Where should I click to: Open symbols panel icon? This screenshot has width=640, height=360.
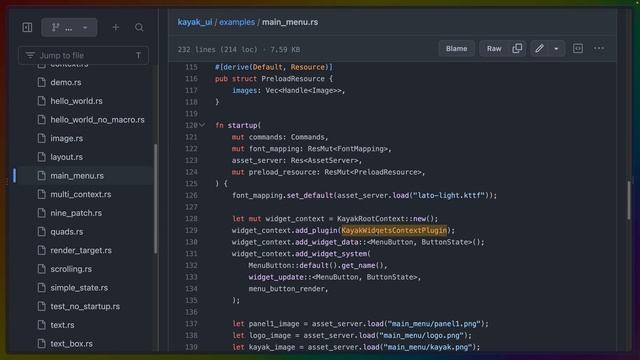pyautogui.click(x=578, y=49)
